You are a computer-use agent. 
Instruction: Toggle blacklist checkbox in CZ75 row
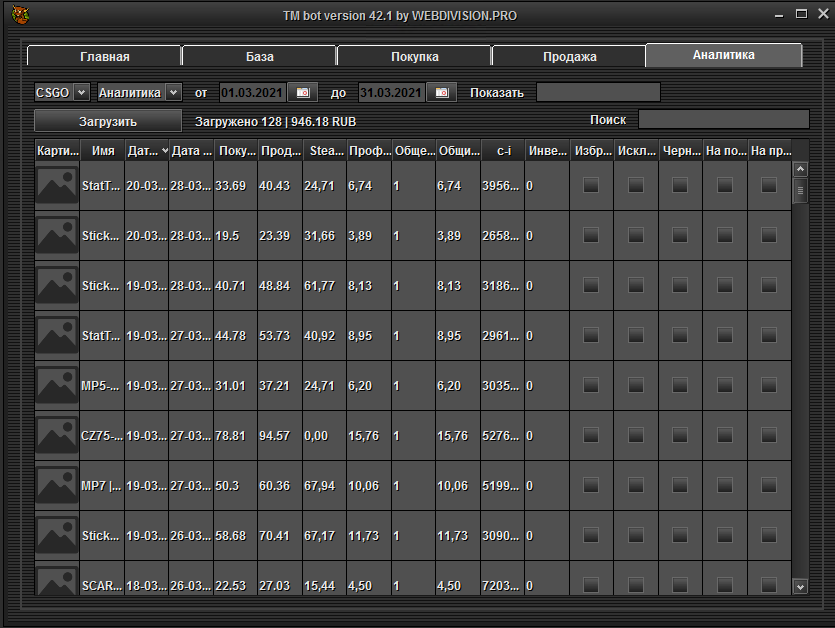(x=680, y=435)
